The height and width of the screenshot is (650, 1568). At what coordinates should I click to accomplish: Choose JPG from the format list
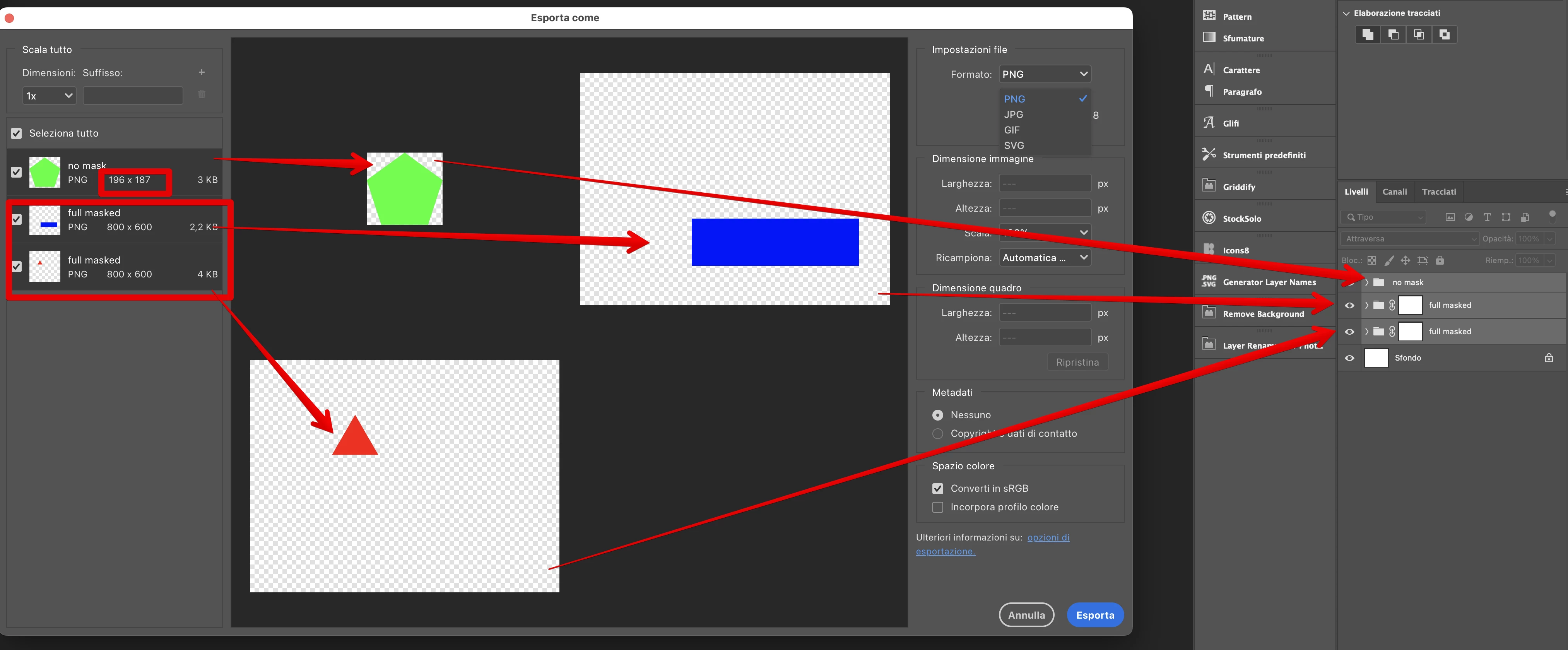1045,115
